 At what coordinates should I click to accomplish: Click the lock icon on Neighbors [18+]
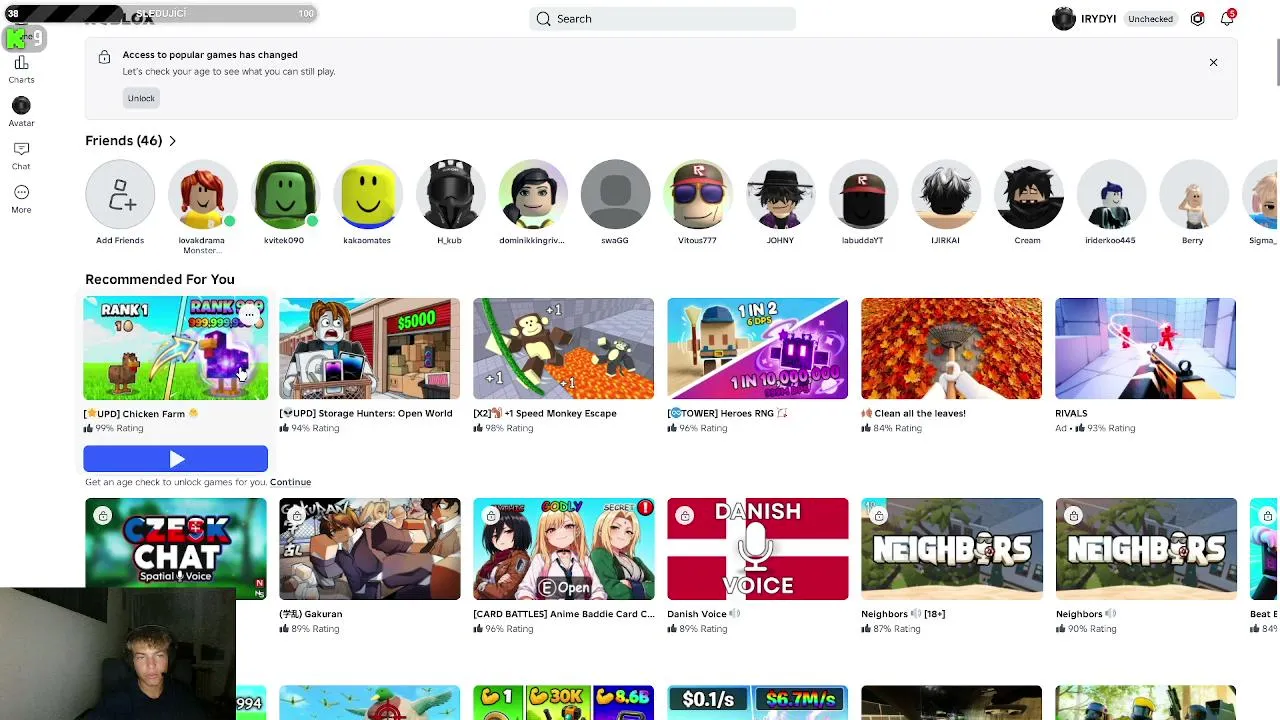coord(879,516)
